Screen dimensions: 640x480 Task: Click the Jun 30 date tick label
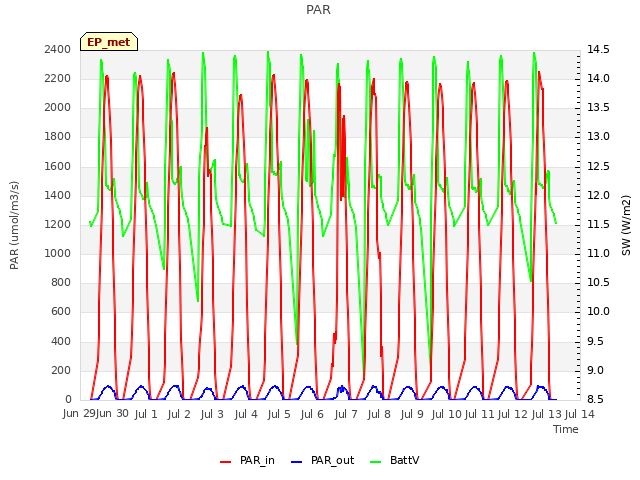point(112,414)
